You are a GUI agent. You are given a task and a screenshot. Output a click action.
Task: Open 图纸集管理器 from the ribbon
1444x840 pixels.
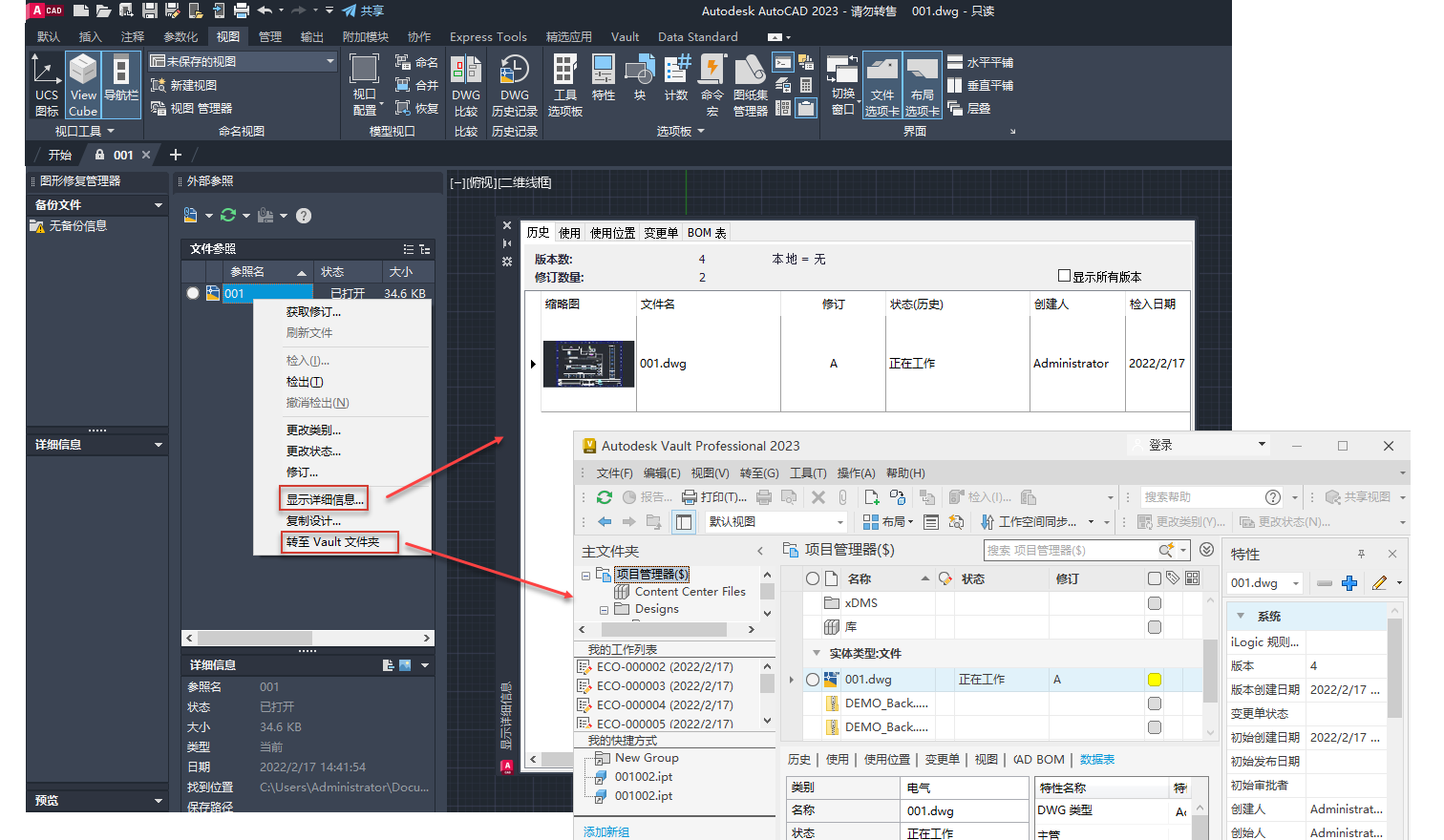tap(751, 85)
